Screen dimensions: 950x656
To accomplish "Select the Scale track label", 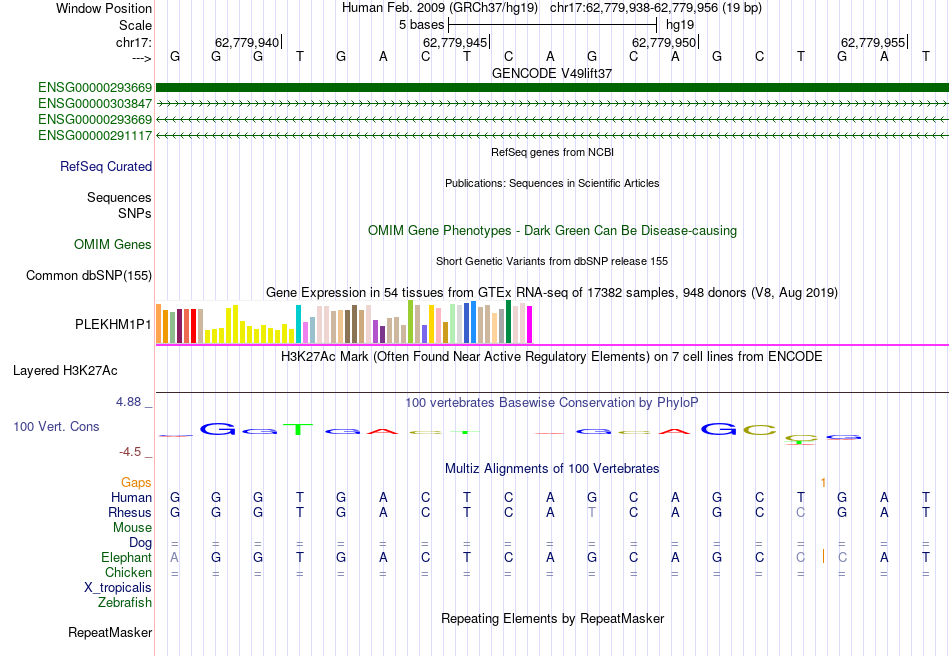I will coord(135,25).
